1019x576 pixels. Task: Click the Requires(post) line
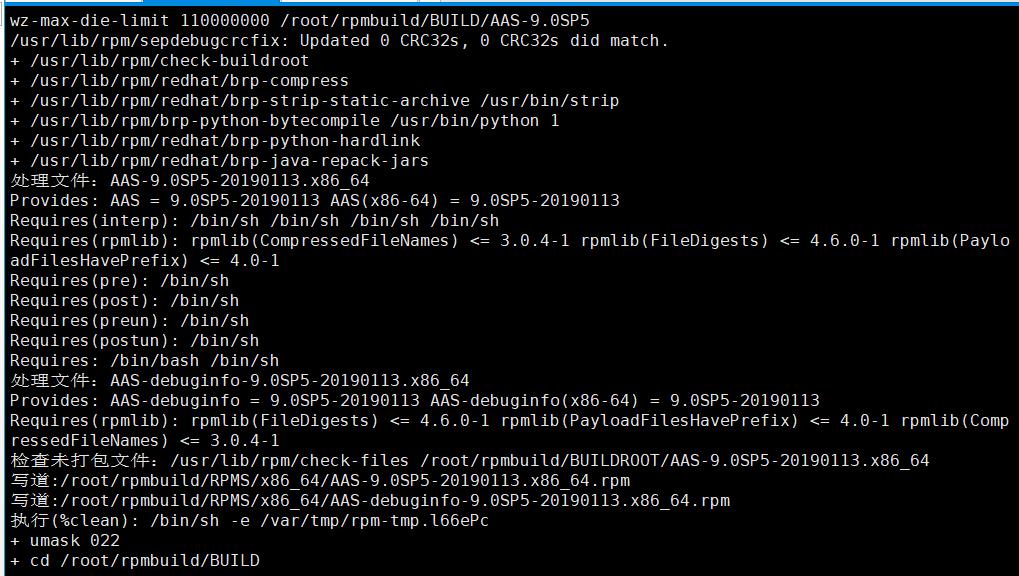click(x=124, y=300)
